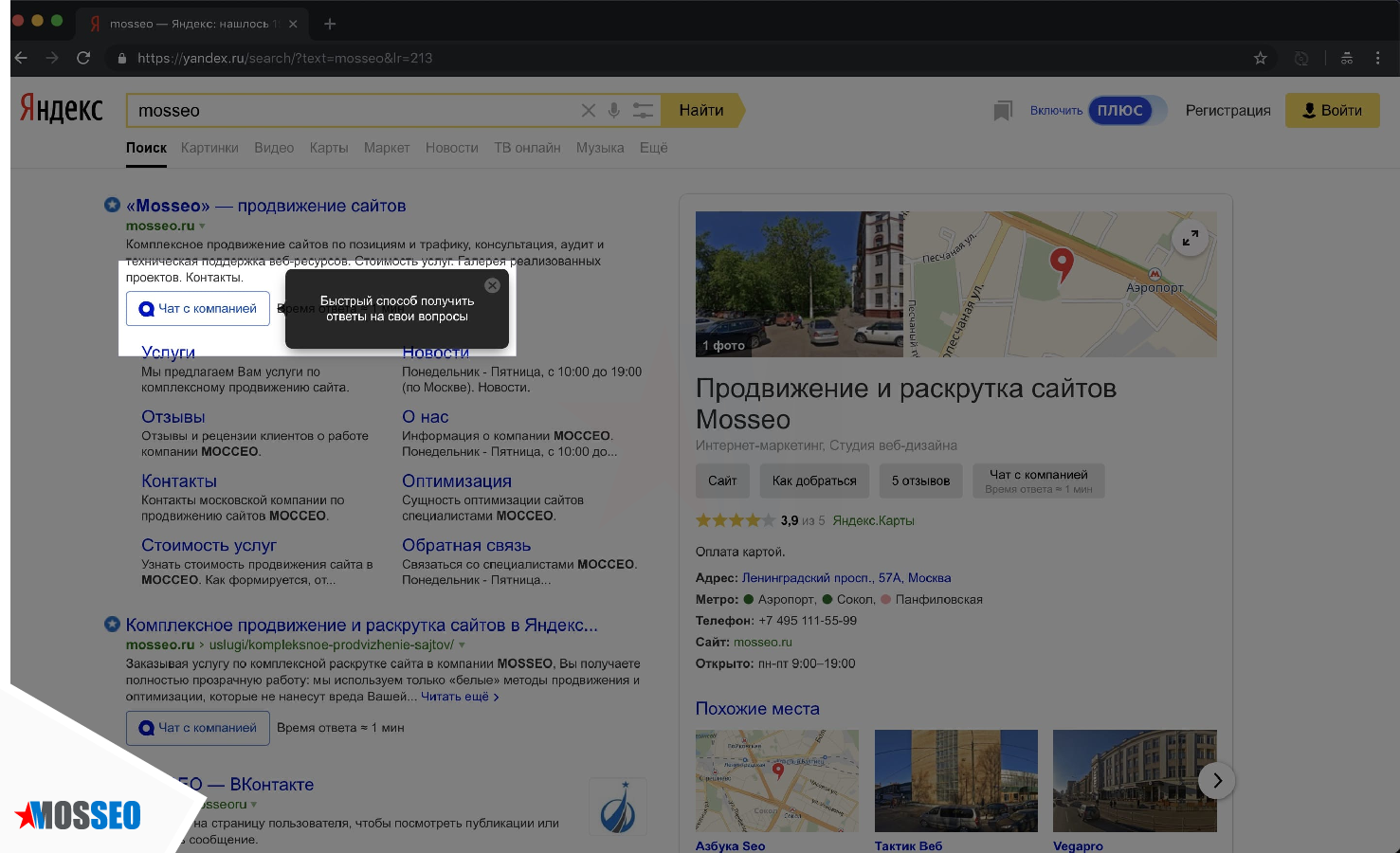Click Как добраться button

(814, 481)
